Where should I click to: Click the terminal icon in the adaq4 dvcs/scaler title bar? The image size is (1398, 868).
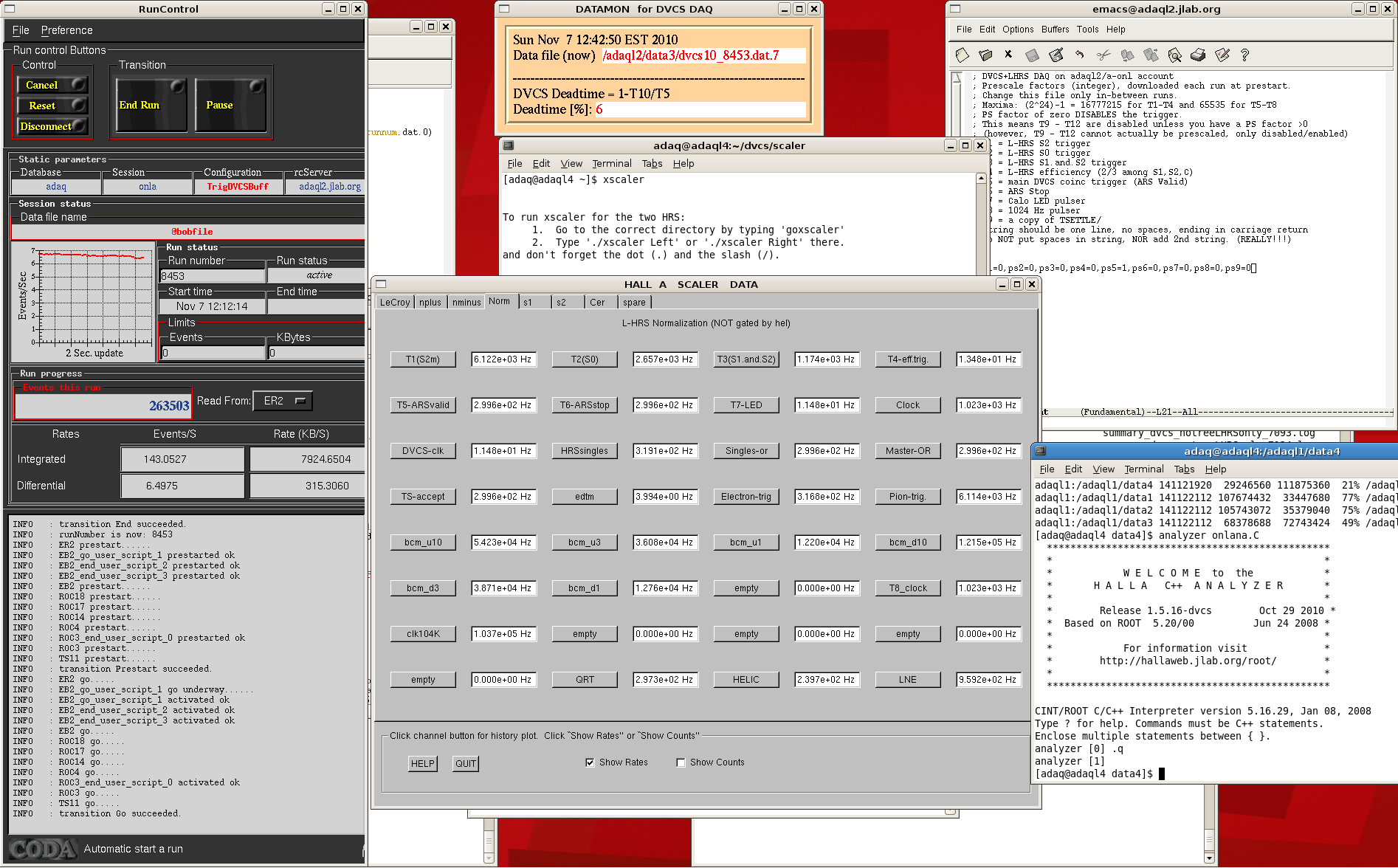(508, 145)
